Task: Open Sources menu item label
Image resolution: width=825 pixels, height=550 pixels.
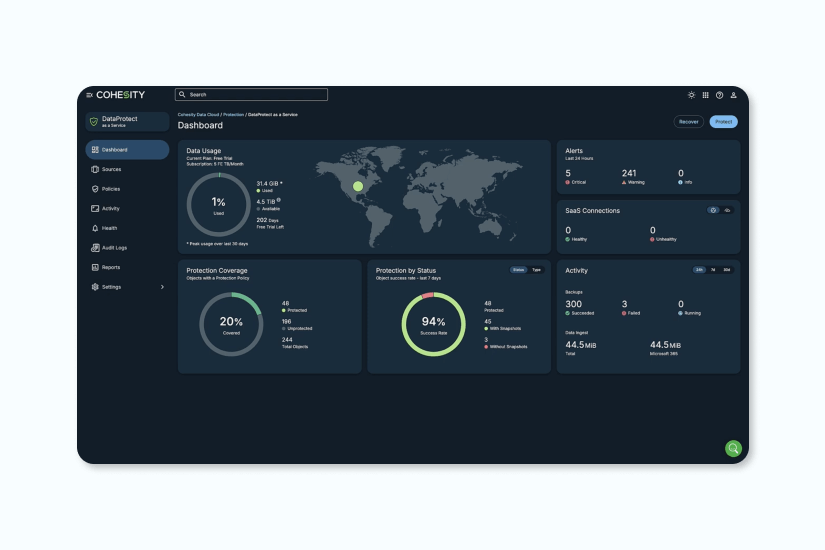Action: 112,169
